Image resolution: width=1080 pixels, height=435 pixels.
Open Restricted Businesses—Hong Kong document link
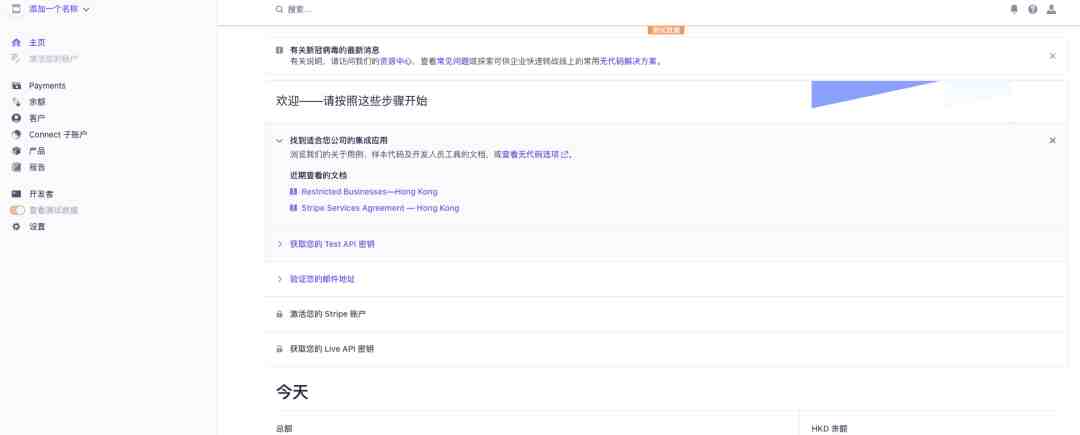pos(369,191)
